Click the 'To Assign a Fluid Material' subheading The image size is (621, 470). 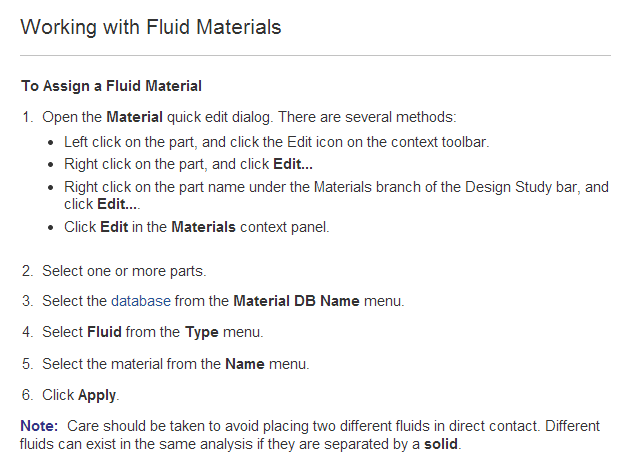point(111,86)
